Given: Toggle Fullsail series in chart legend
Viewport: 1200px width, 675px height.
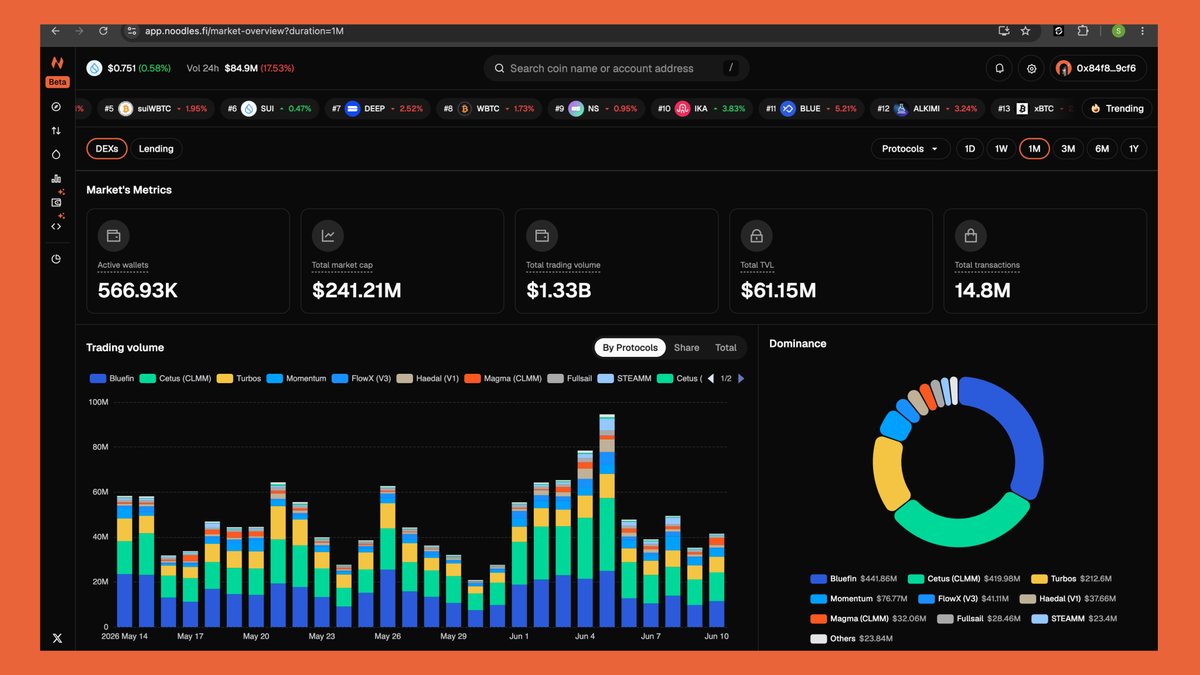Looking at the screenshot, I should click(x=570, y=379).
